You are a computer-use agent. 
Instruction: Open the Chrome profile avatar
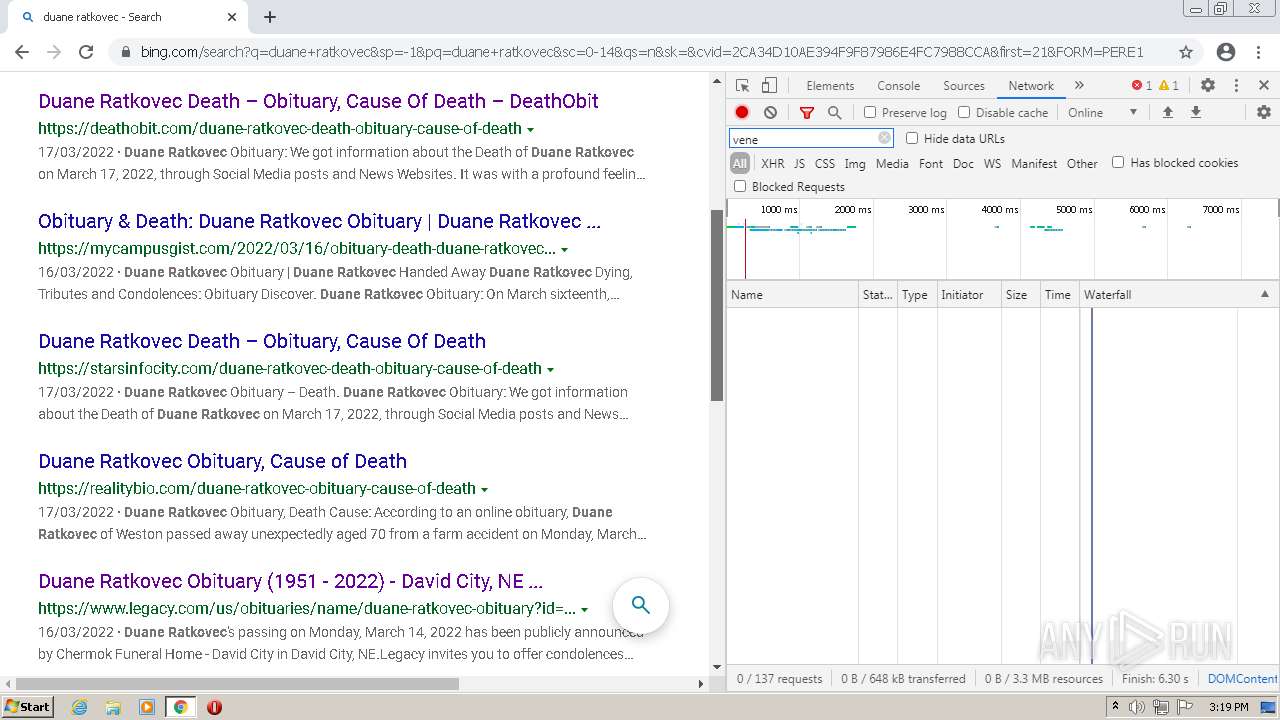(1226, 52)
